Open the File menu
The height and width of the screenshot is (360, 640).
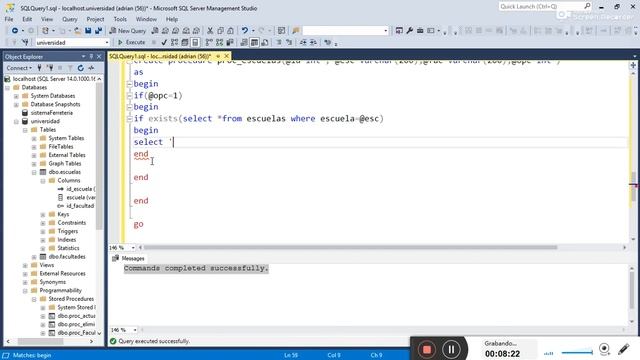(9, 19)
